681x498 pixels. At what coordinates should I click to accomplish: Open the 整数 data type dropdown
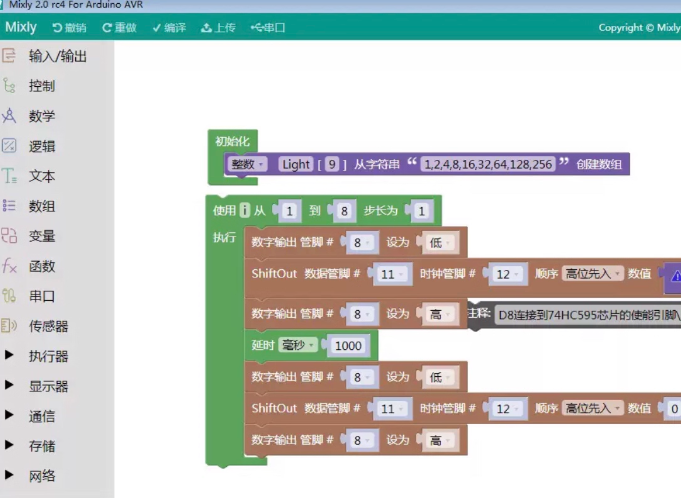247,165
